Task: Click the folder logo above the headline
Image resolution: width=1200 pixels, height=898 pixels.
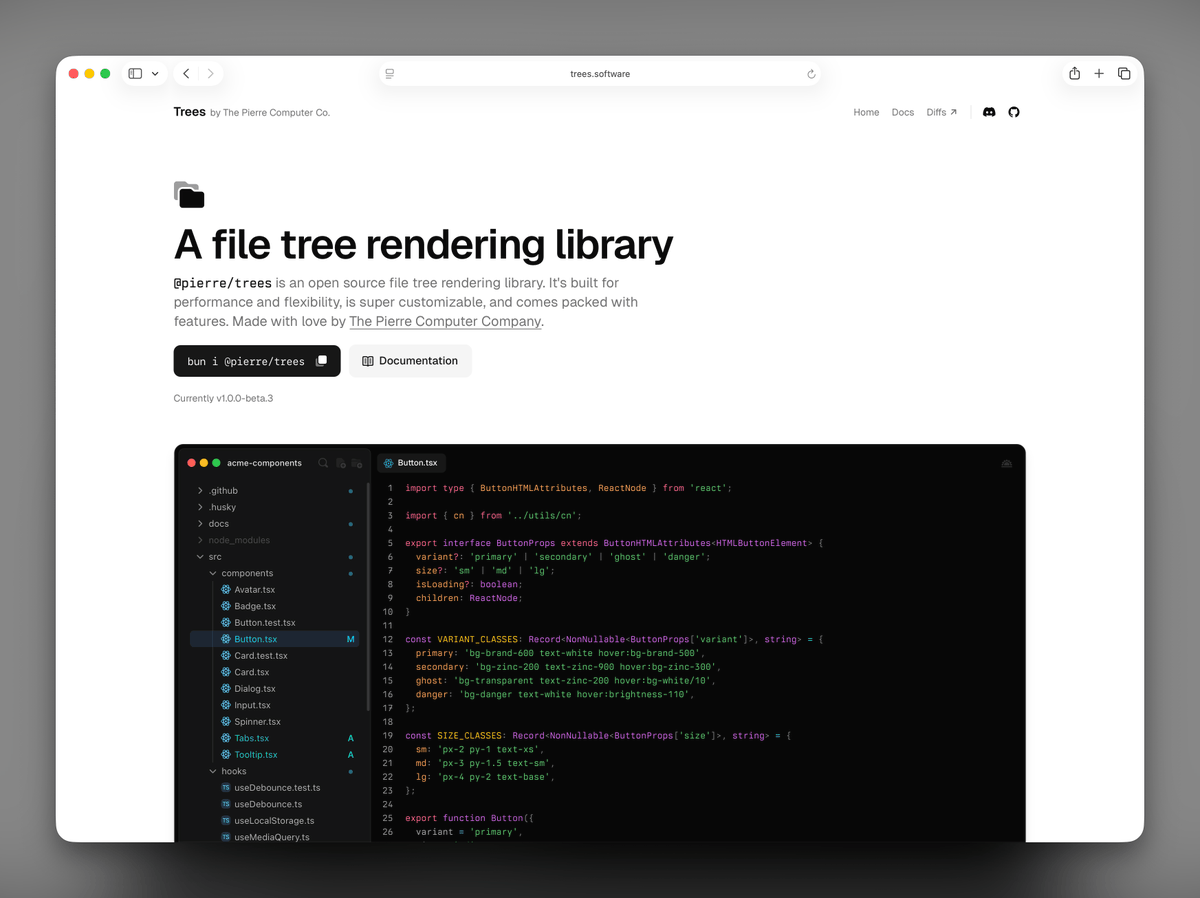Action: click(x=189, y=194)
